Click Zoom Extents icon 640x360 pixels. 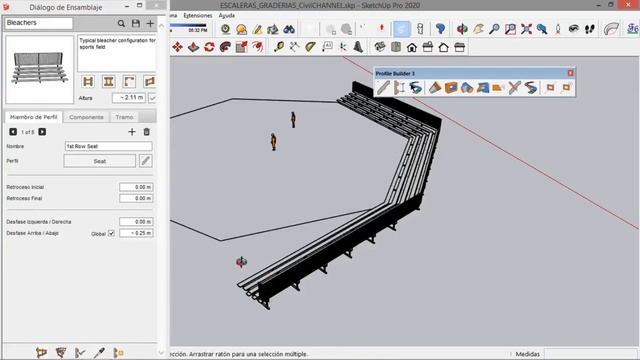click(526, 29)
